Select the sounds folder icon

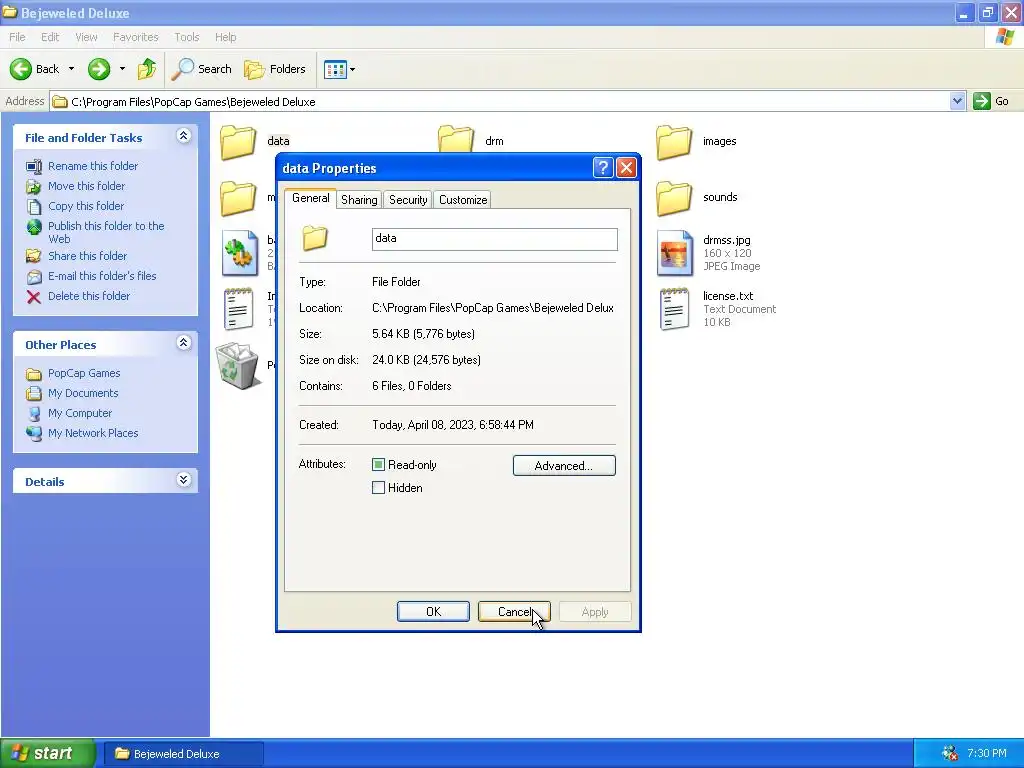(x=674, y=198)
